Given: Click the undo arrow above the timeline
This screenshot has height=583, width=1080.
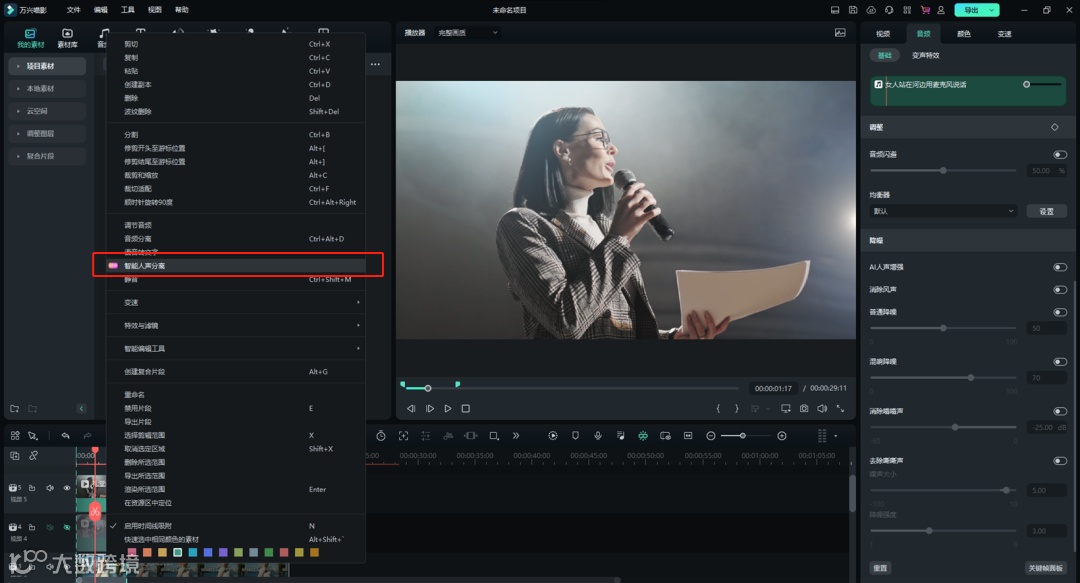Looking at the screenshot, I should pos(65,436).
